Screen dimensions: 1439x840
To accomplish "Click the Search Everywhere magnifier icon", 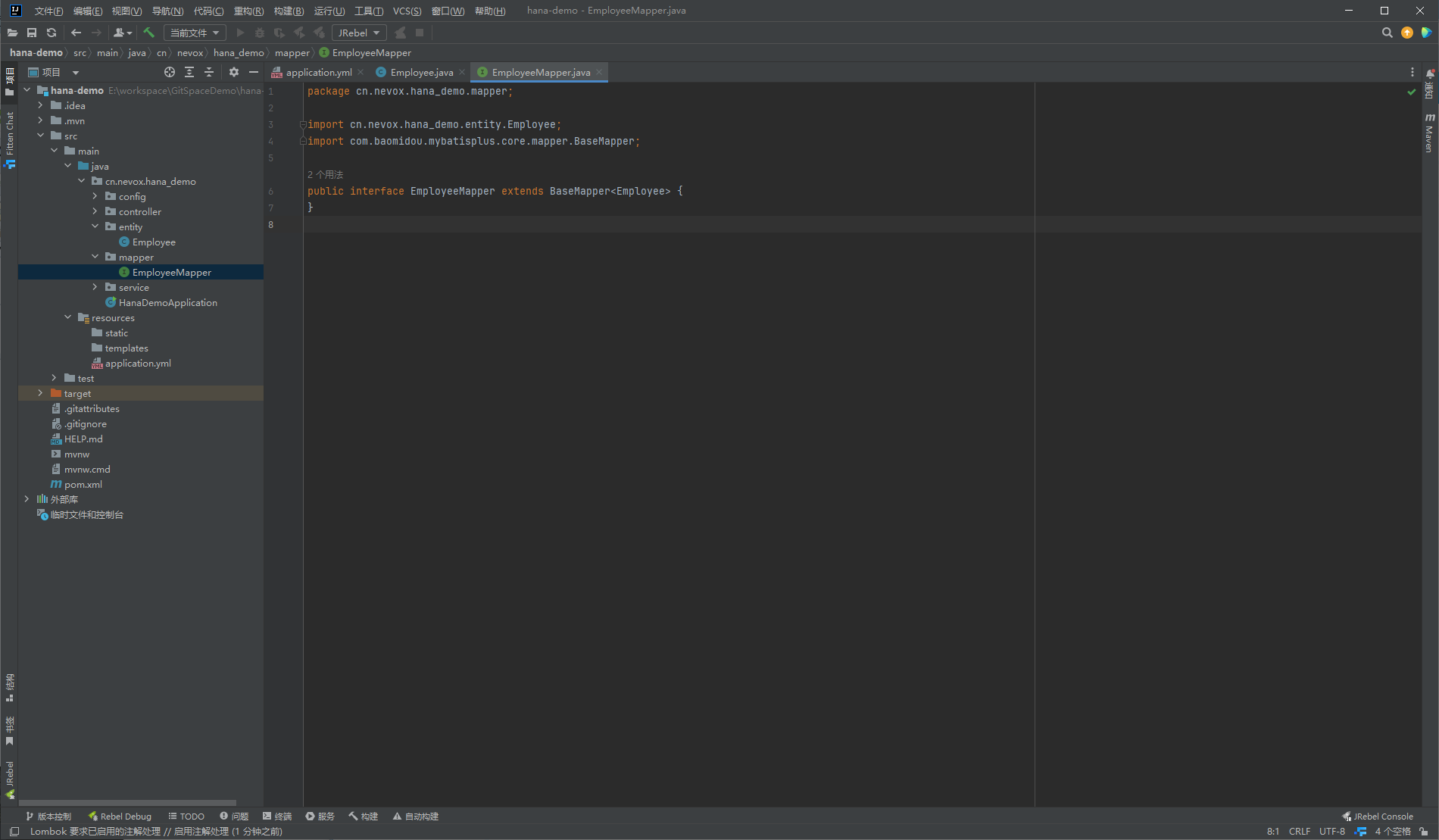I will pyautogui.click(x=1387, y=33).
